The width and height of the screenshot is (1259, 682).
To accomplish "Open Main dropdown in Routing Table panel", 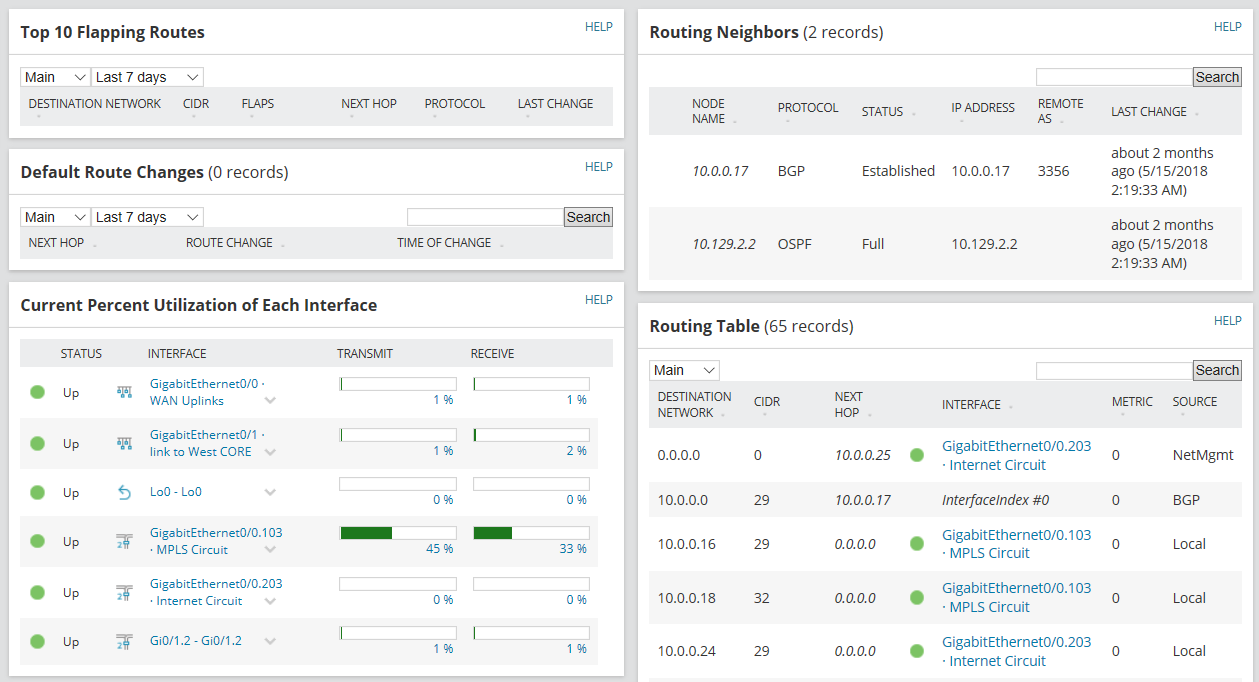I will 685,370.
